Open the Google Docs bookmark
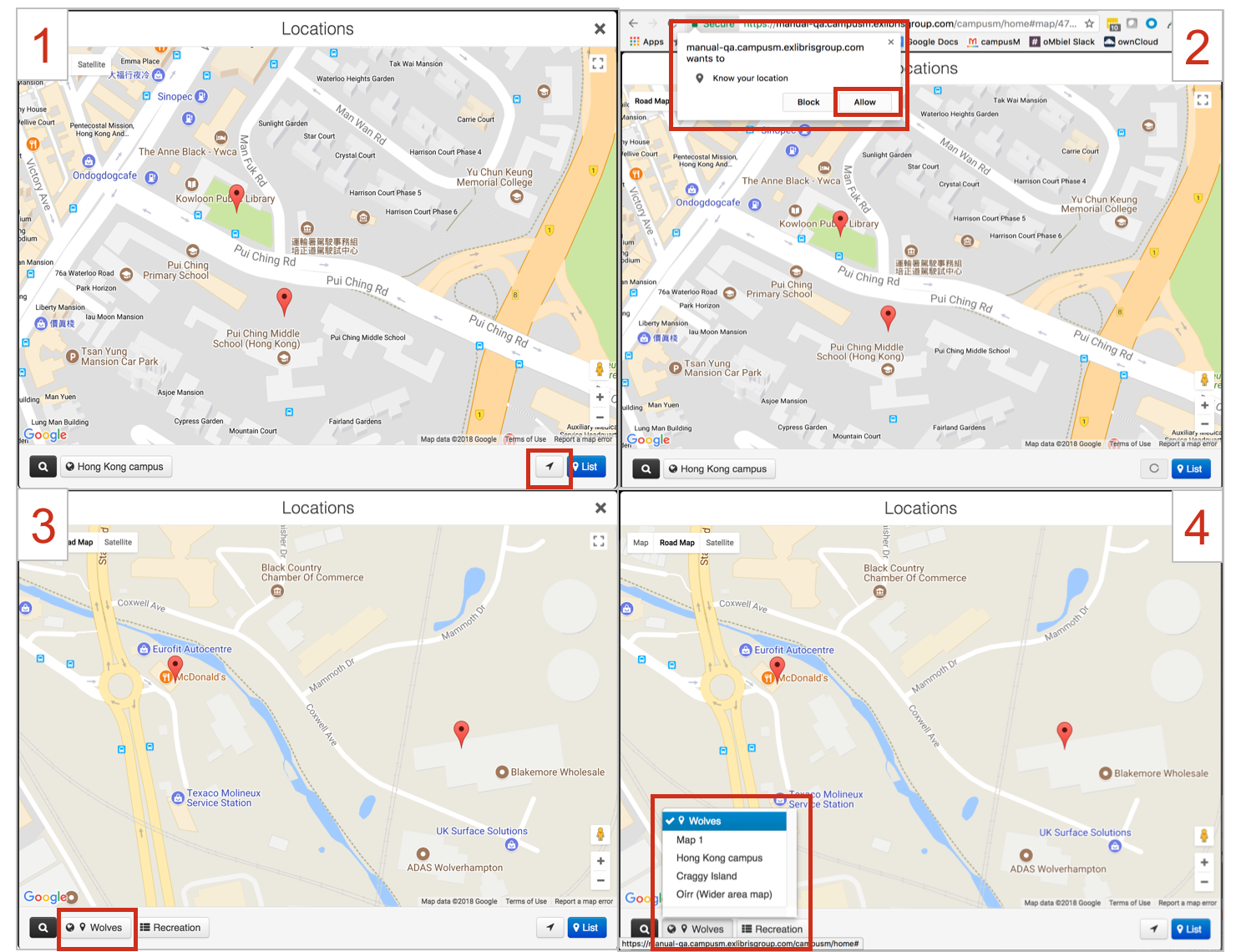Screen dimensions: 1241x952 pos(933,42)
